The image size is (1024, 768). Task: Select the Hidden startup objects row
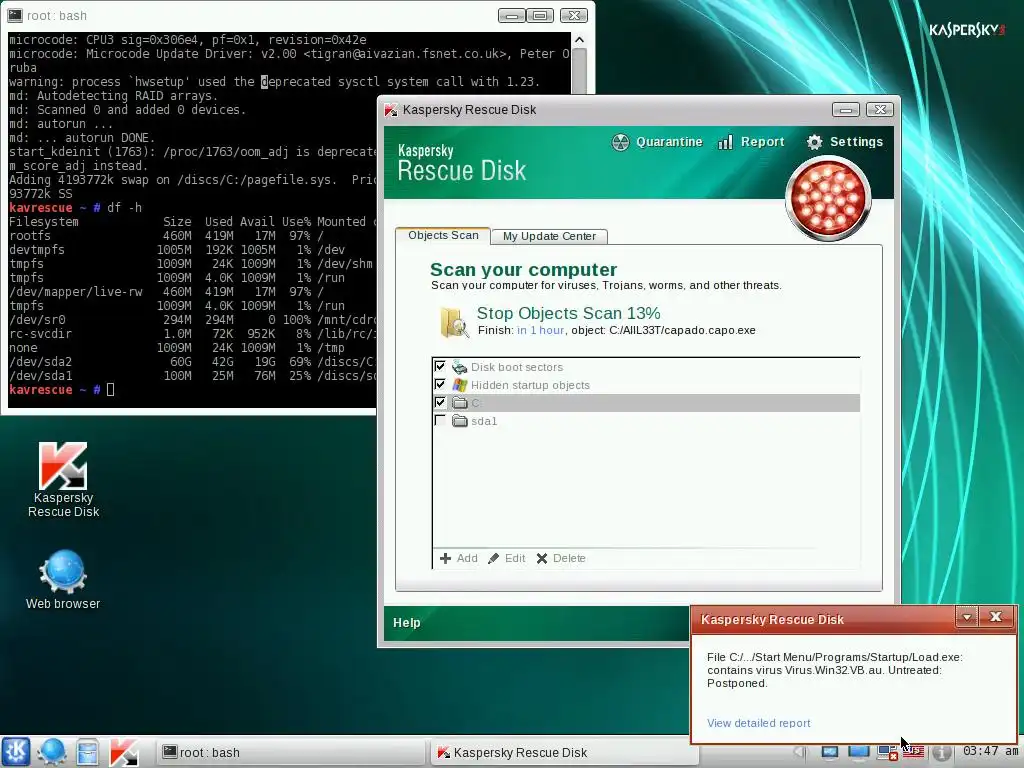tap(646, 385)
